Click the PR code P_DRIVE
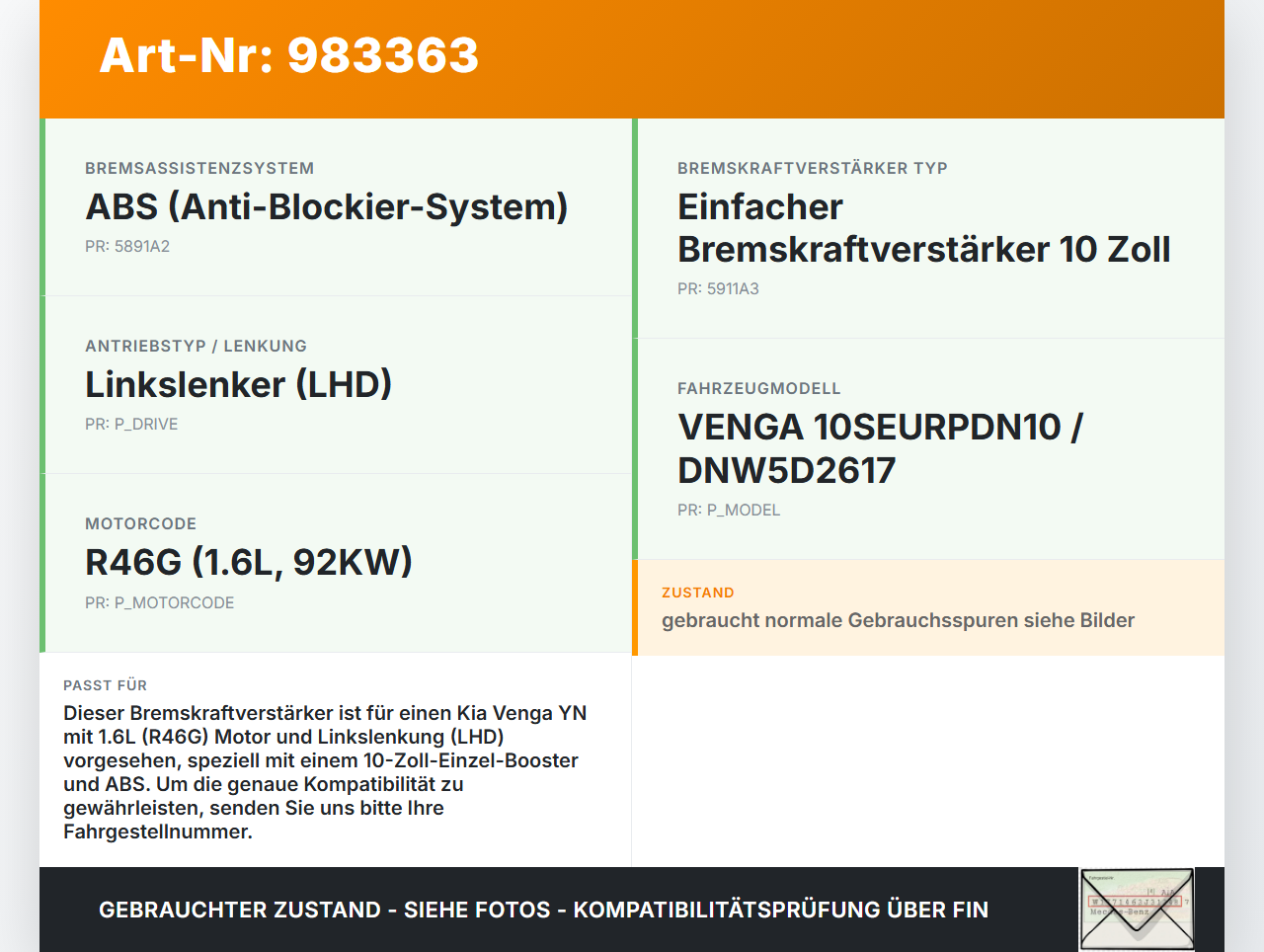Screen dimensions: 1264x952 click(x=131, y=424)
